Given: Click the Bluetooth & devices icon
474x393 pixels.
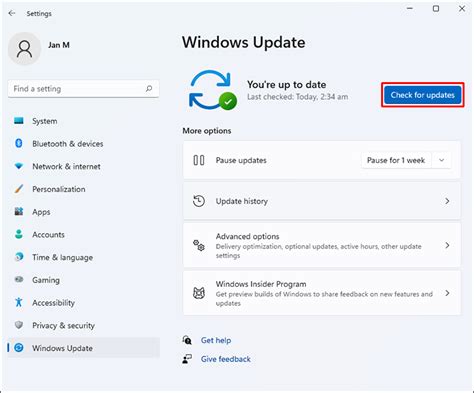Looking at the screenshot, I should 19,143.
